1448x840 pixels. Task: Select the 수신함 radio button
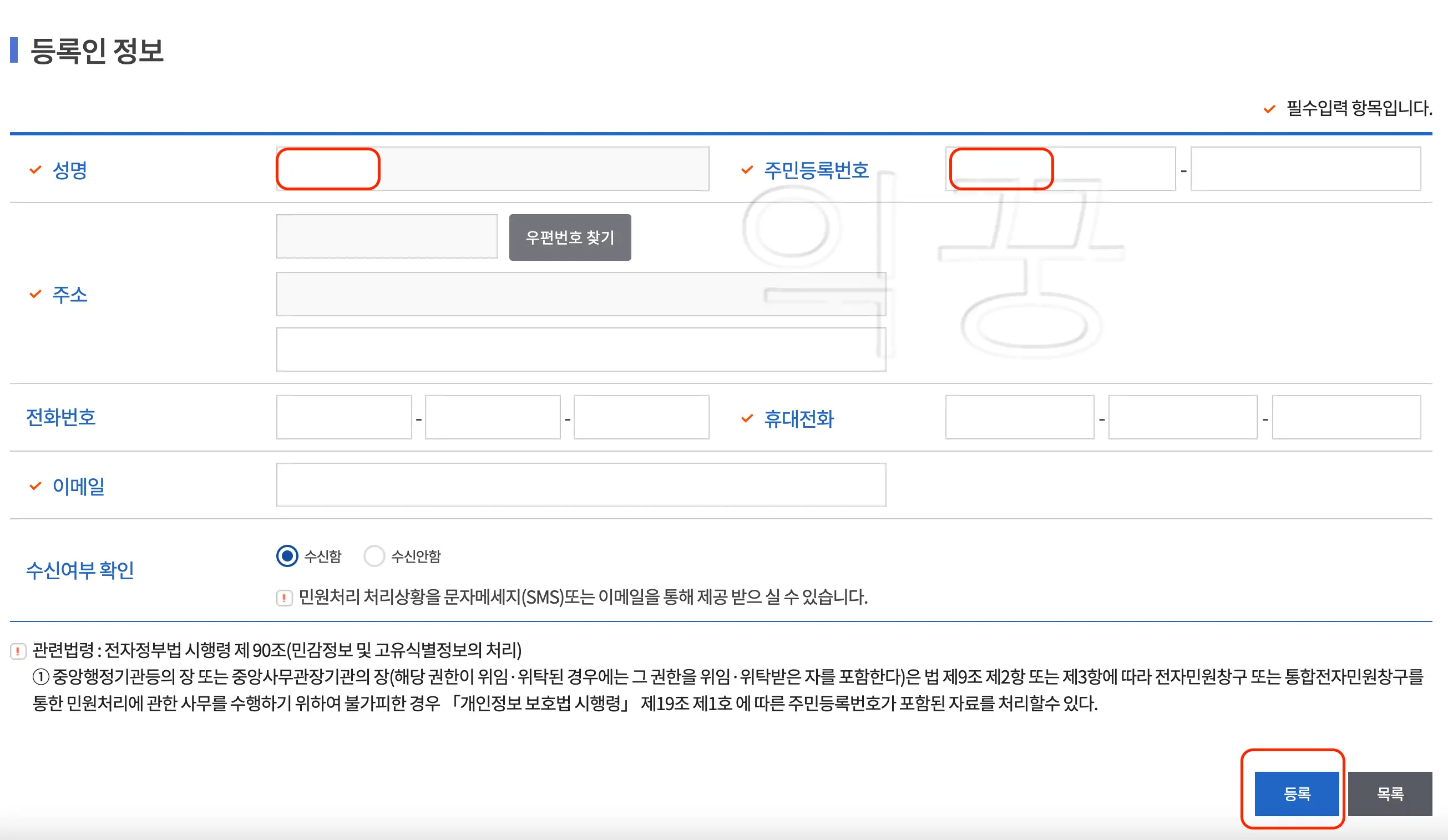tap(287, 555)
